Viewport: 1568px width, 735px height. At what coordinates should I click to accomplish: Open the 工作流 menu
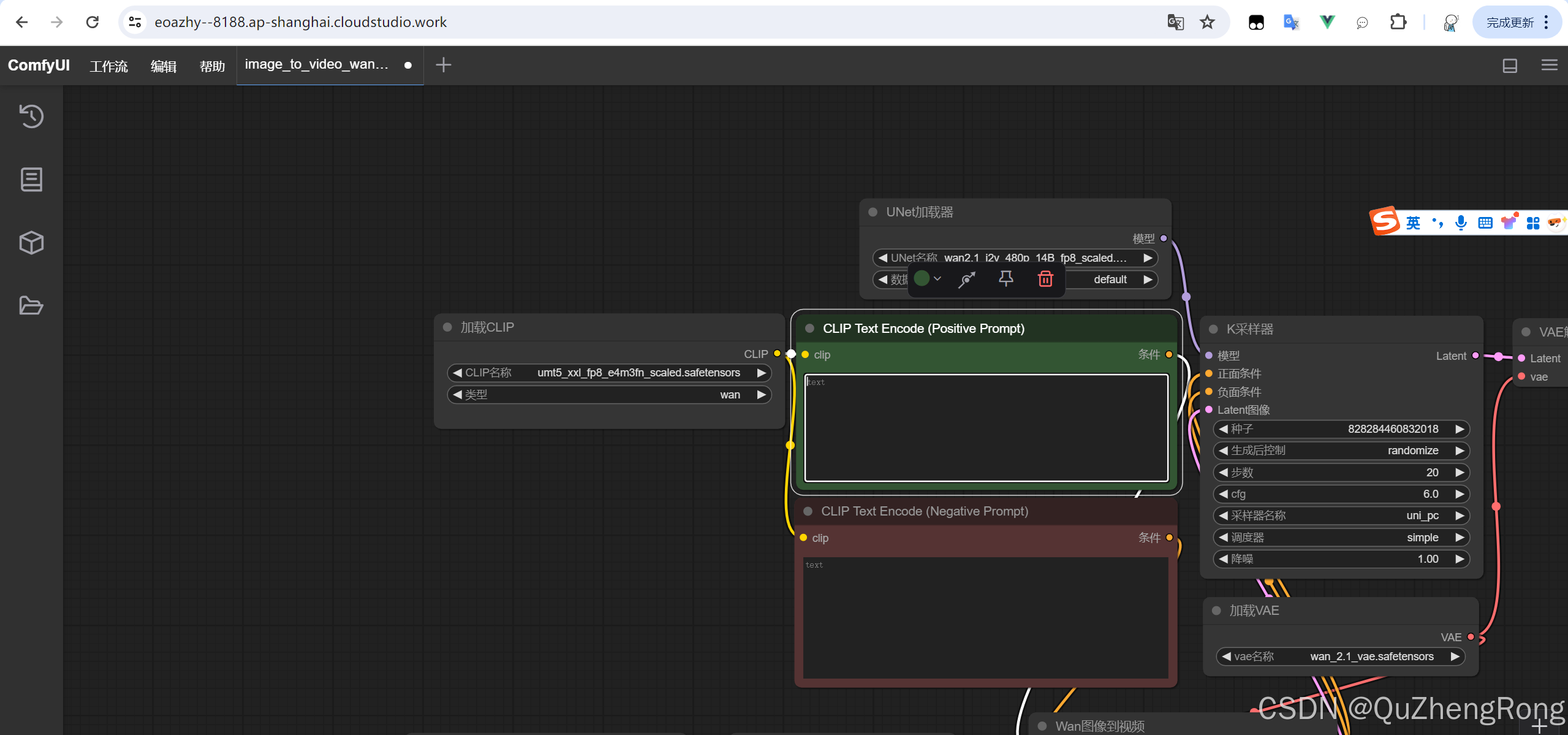(x=108, y=66)
